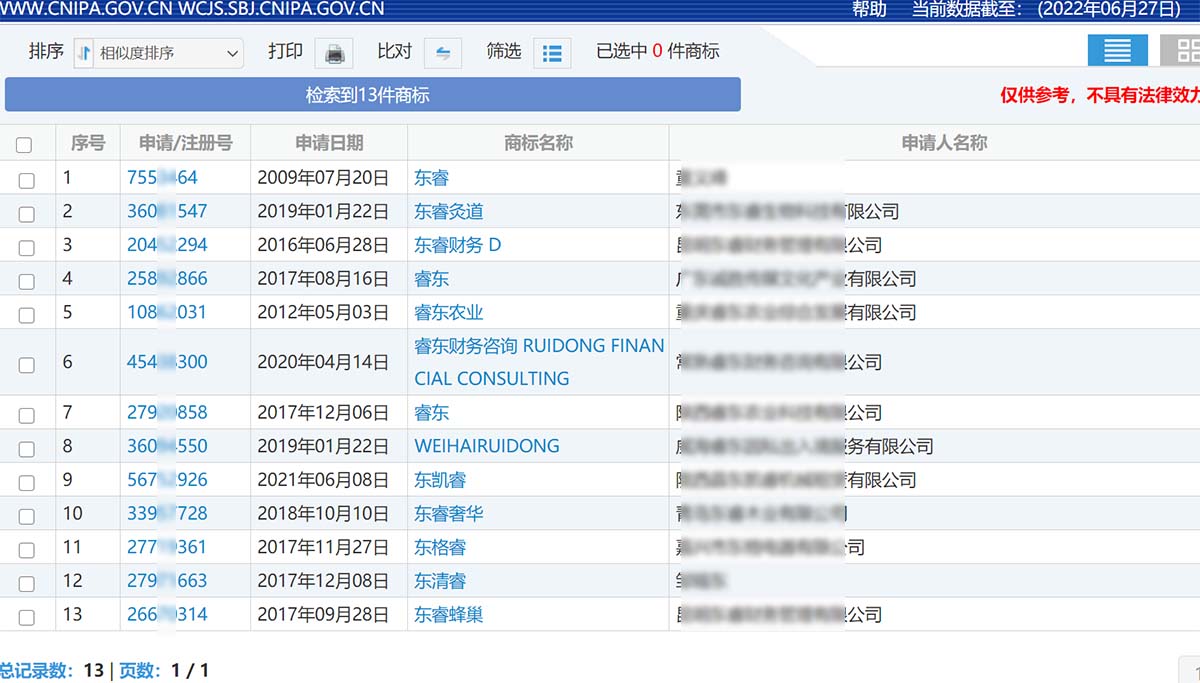
Task: Click the compare icon next to 比对
Action: 443,53
